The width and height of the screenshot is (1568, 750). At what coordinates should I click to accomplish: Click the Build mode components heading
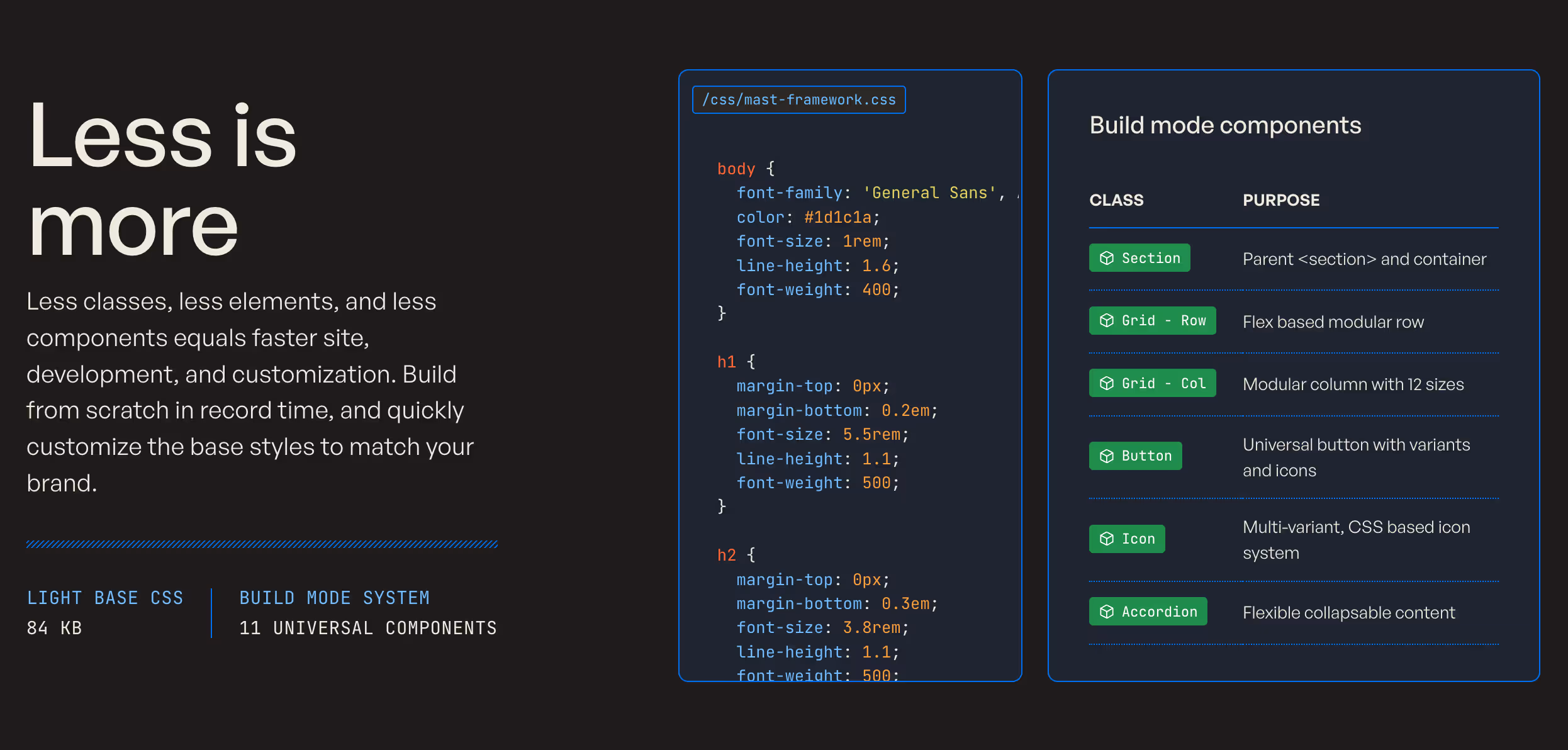coord(1225,125)
